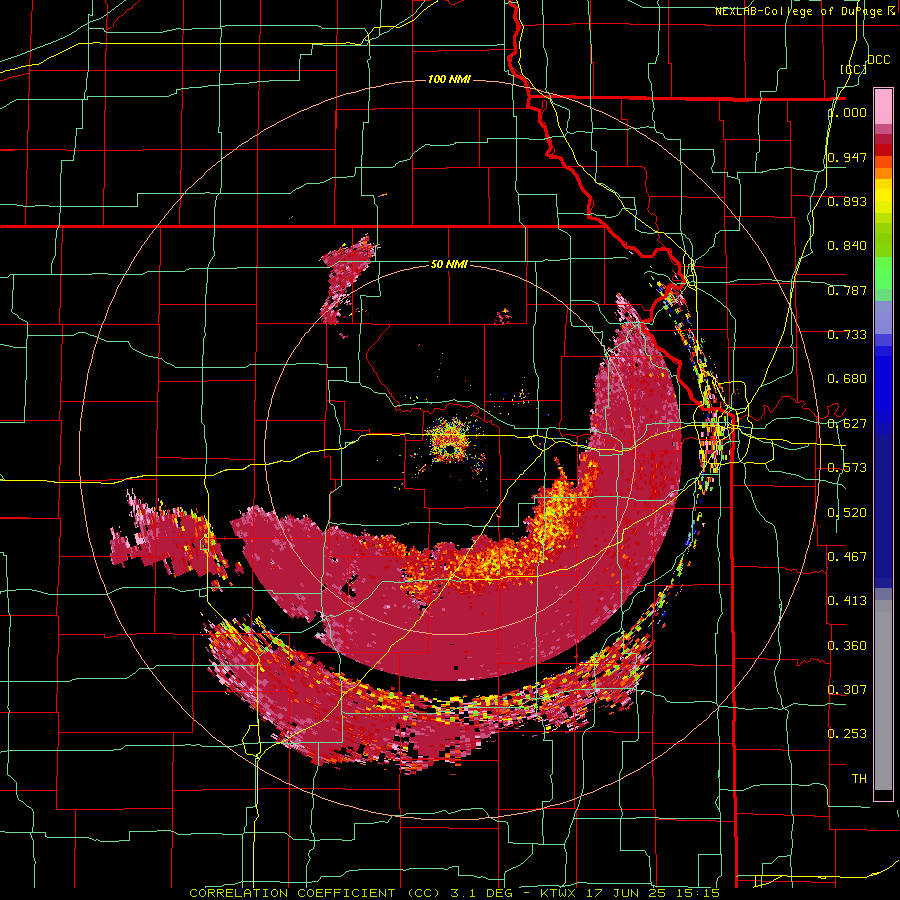Click the [CC] label above the color bar

click(x=853, y=69)
